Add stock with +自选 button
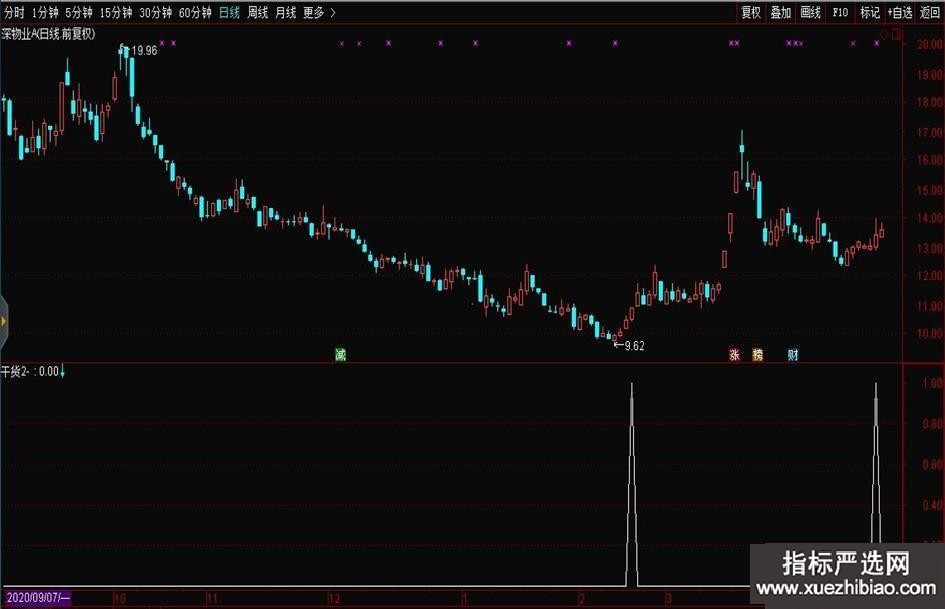 pyautogui.click(x=900, y=12)
